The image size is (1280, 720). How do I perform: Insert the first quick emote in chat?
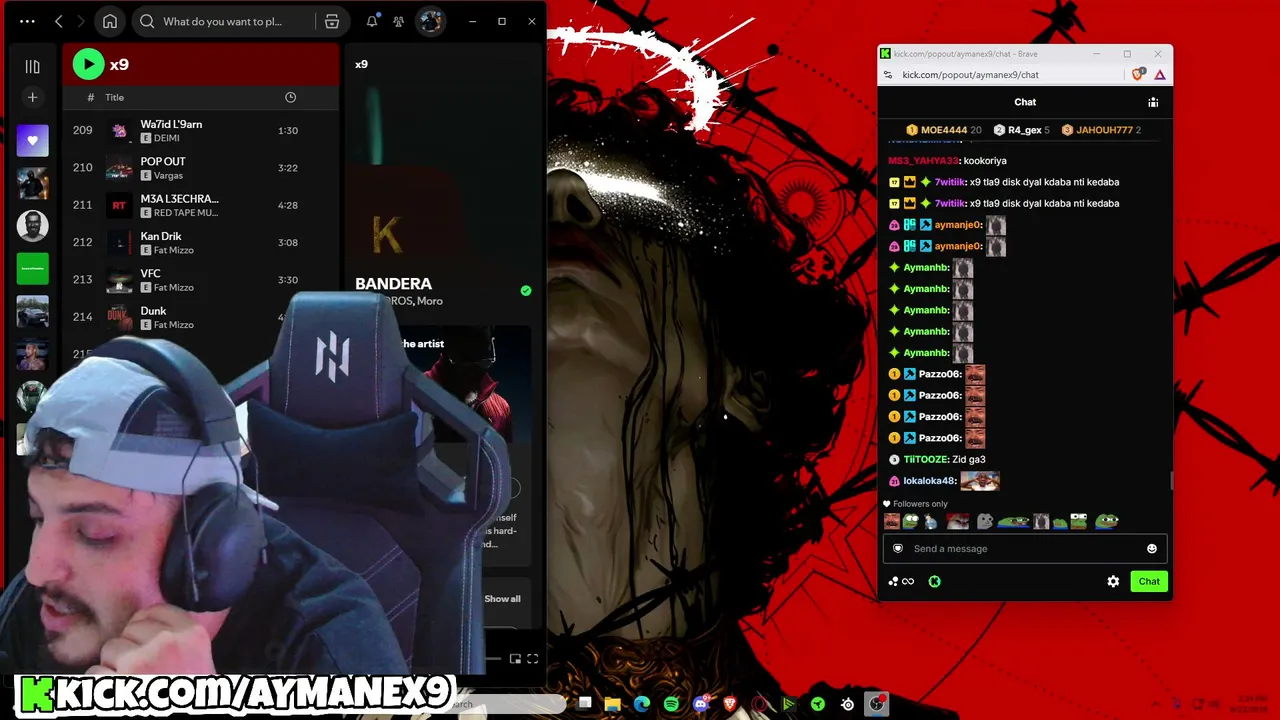pyautogui.click(x=892, y=521)
